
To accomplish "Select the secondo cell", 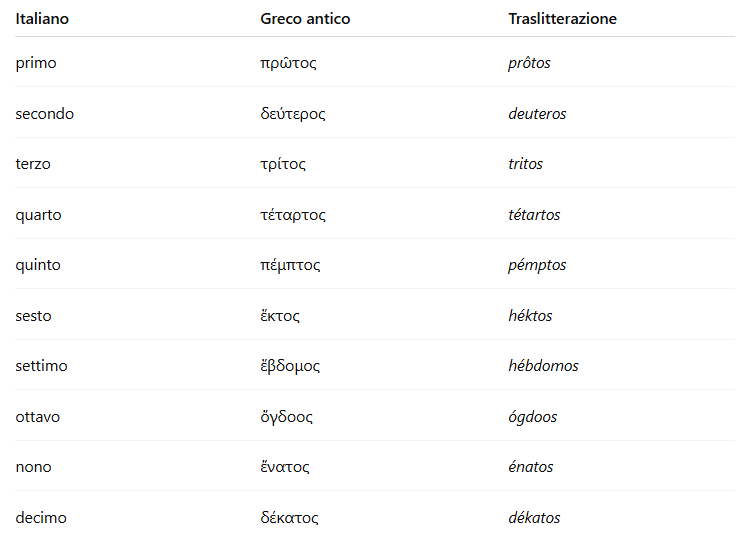I will pos(45,114).
